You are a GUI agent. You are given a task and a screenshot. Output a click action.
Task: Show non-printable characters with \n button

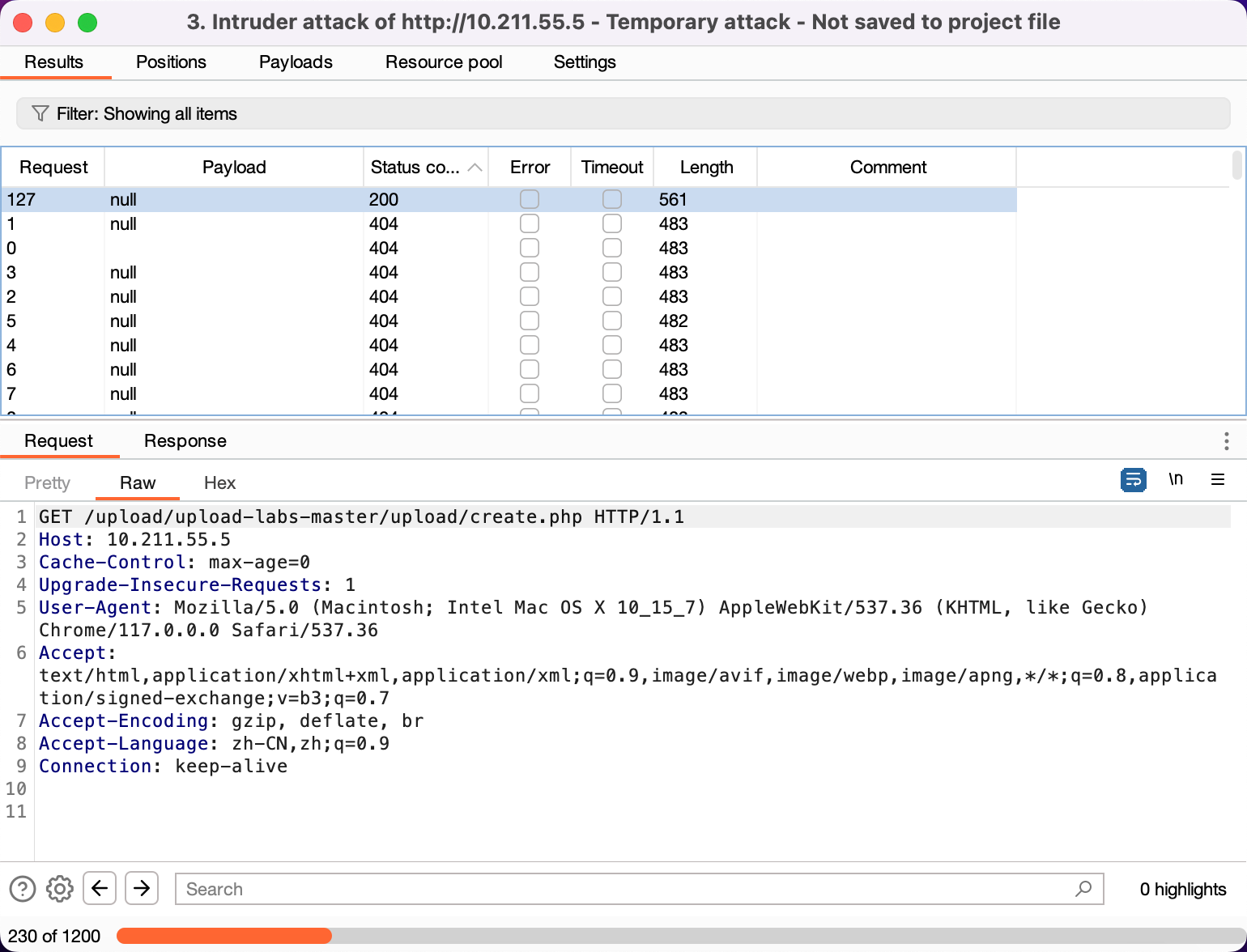point(1176,479)
